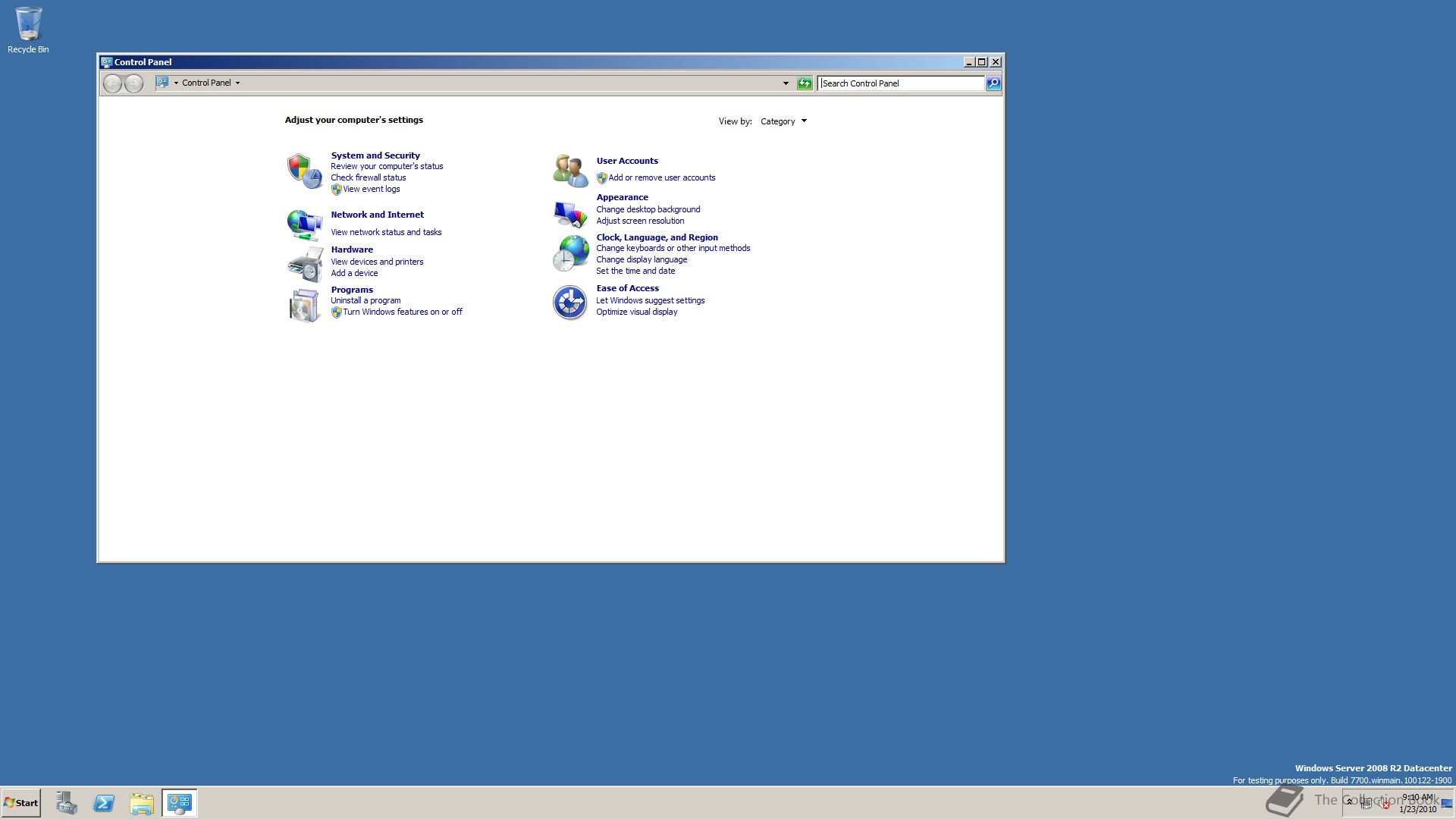Click Change display language link

(642, 260)
